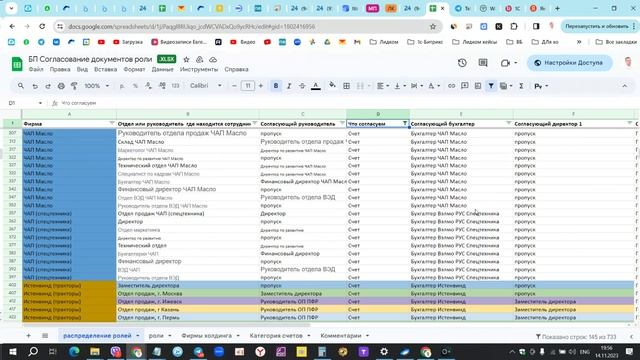
Task: Open the Данные menu
Action: click(162, 69)
